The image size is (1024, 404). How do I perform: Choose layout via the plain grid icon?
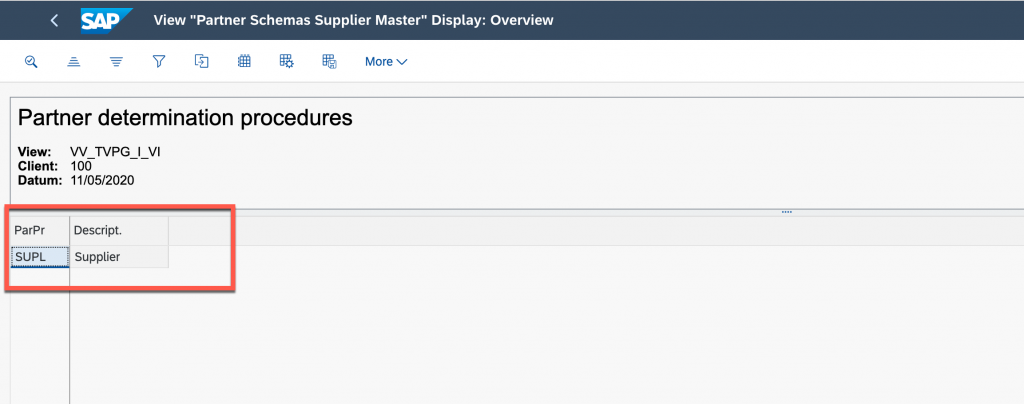pyautogui.click(x=244, y=61)
